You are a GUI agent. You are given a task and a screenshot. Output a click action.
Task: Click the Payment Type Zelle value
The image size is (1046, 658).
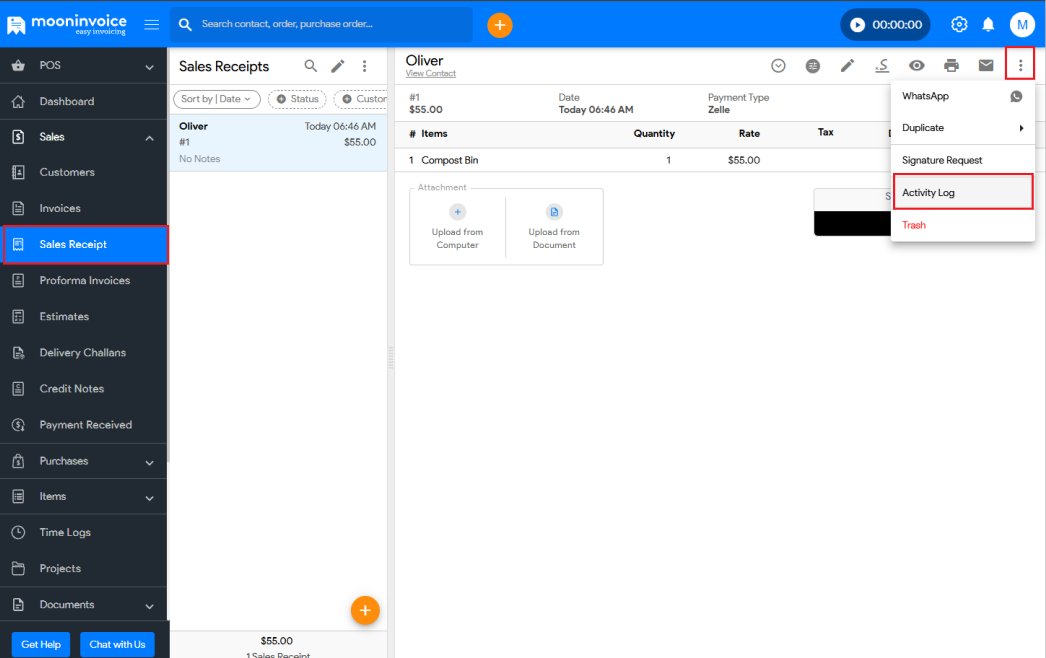coord(718,109)
